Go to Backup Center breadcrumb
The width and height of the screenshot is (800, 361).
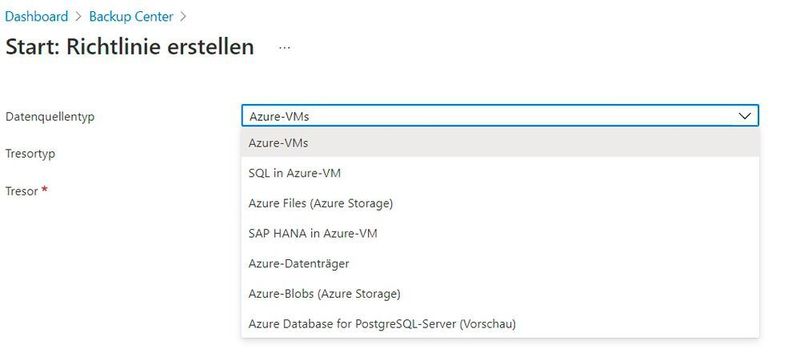pyautogui.click(x=131, y=16)
